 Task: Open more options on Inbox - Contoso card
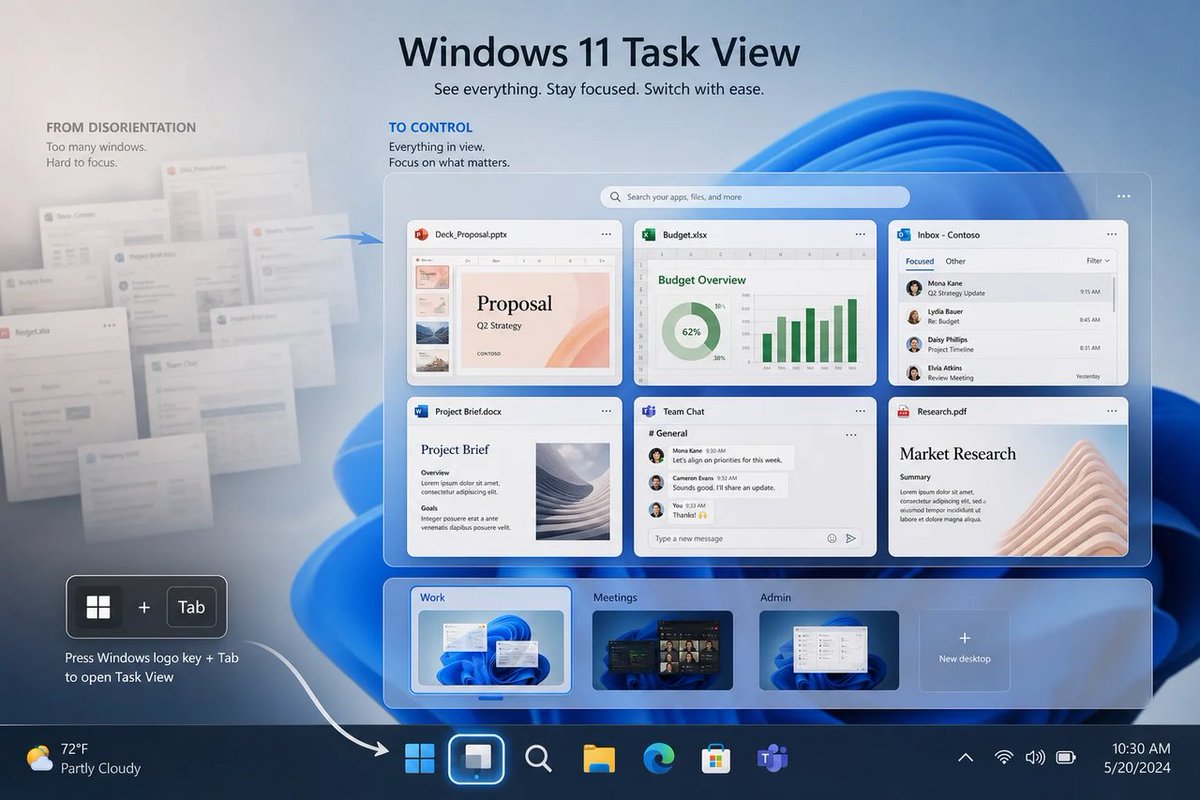[x=1113, y=235]
